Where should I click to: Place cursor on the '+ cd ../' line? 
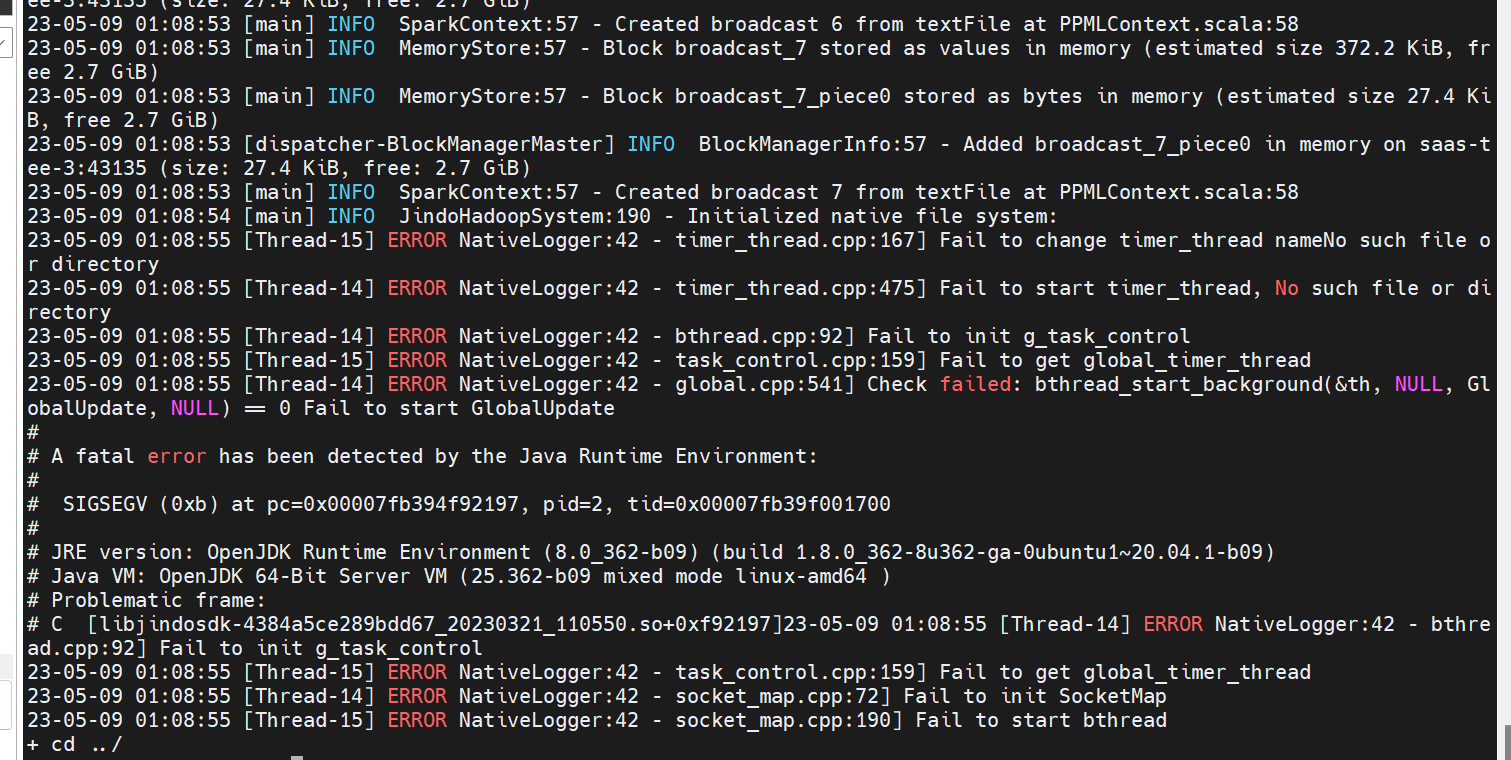click(75, 744)
